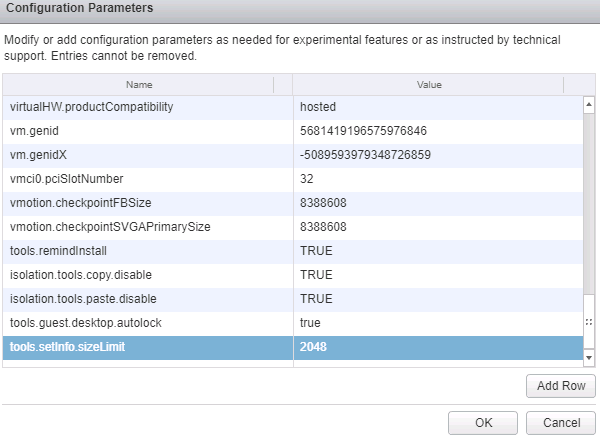Click the isolation.tools.paste.disable value cell
Viewport: 600px width, 441px height.
(316, 298)
